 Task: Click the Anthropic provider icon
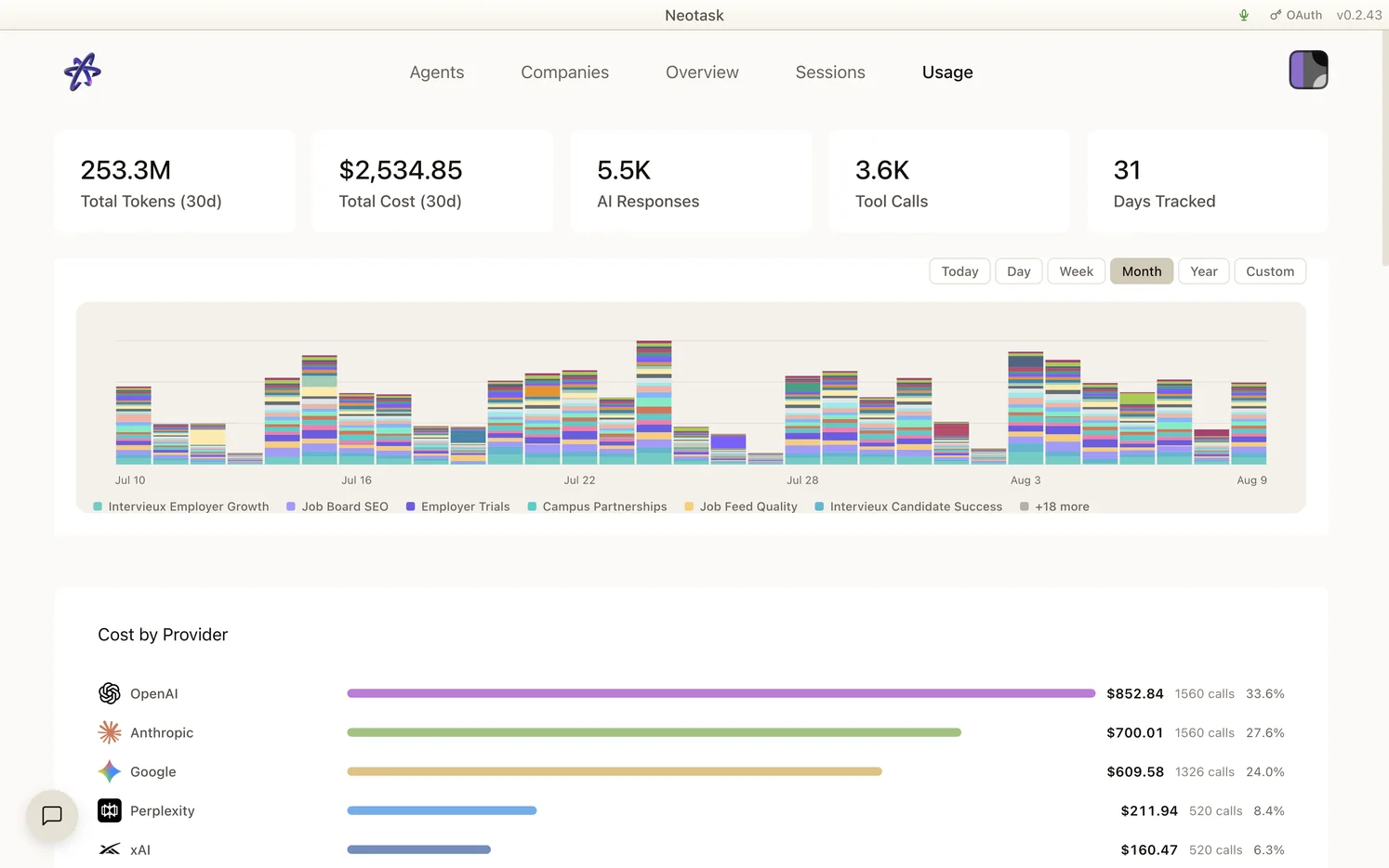(110, 732)
